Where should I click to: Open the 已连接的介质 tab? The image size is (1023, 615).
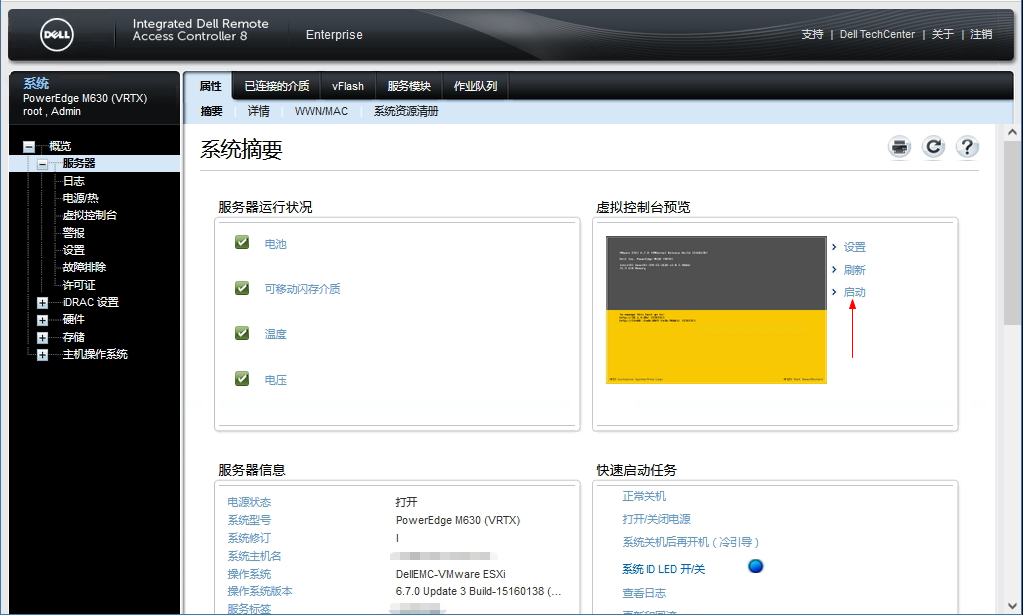[x=277, y=86]
